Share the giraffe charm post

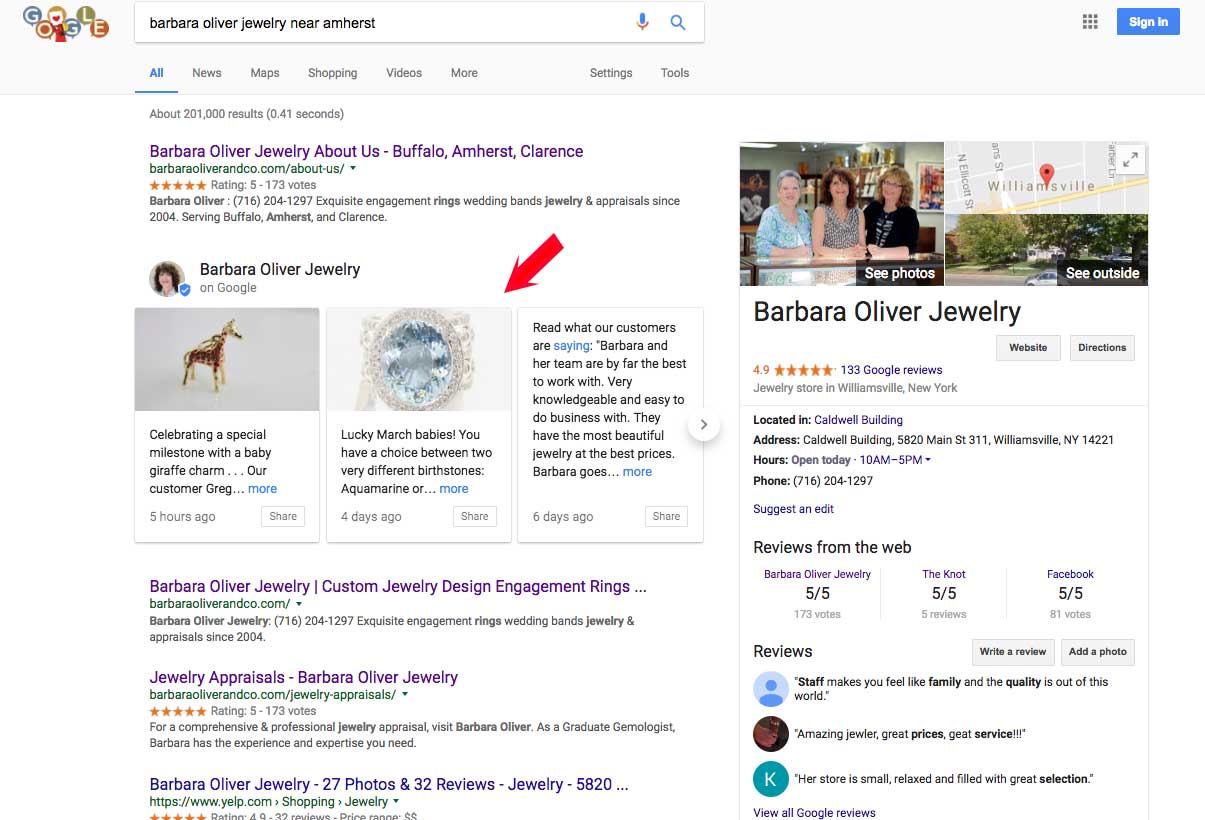pos(283,517)
